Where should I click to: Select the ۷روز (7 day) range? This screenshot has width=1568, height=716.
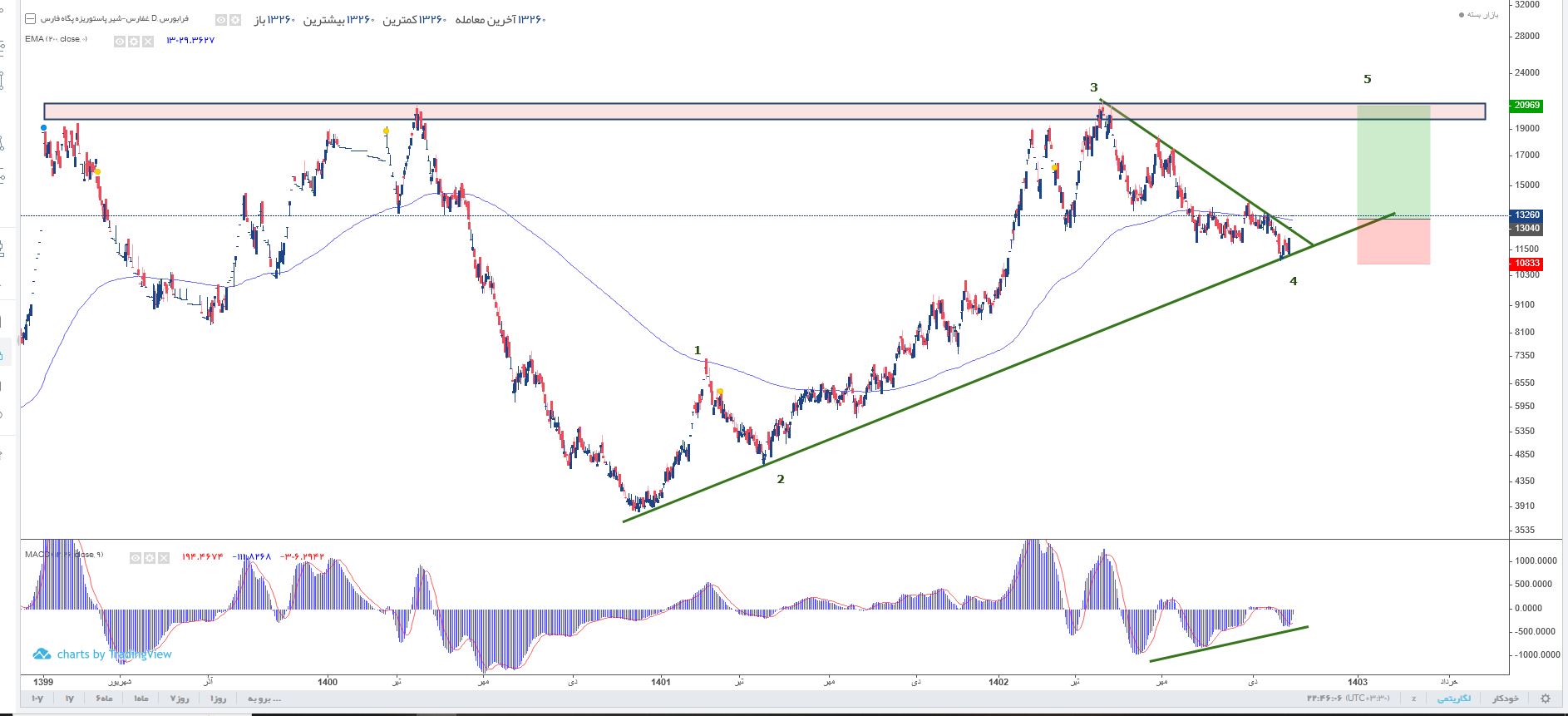click(180, 699)
